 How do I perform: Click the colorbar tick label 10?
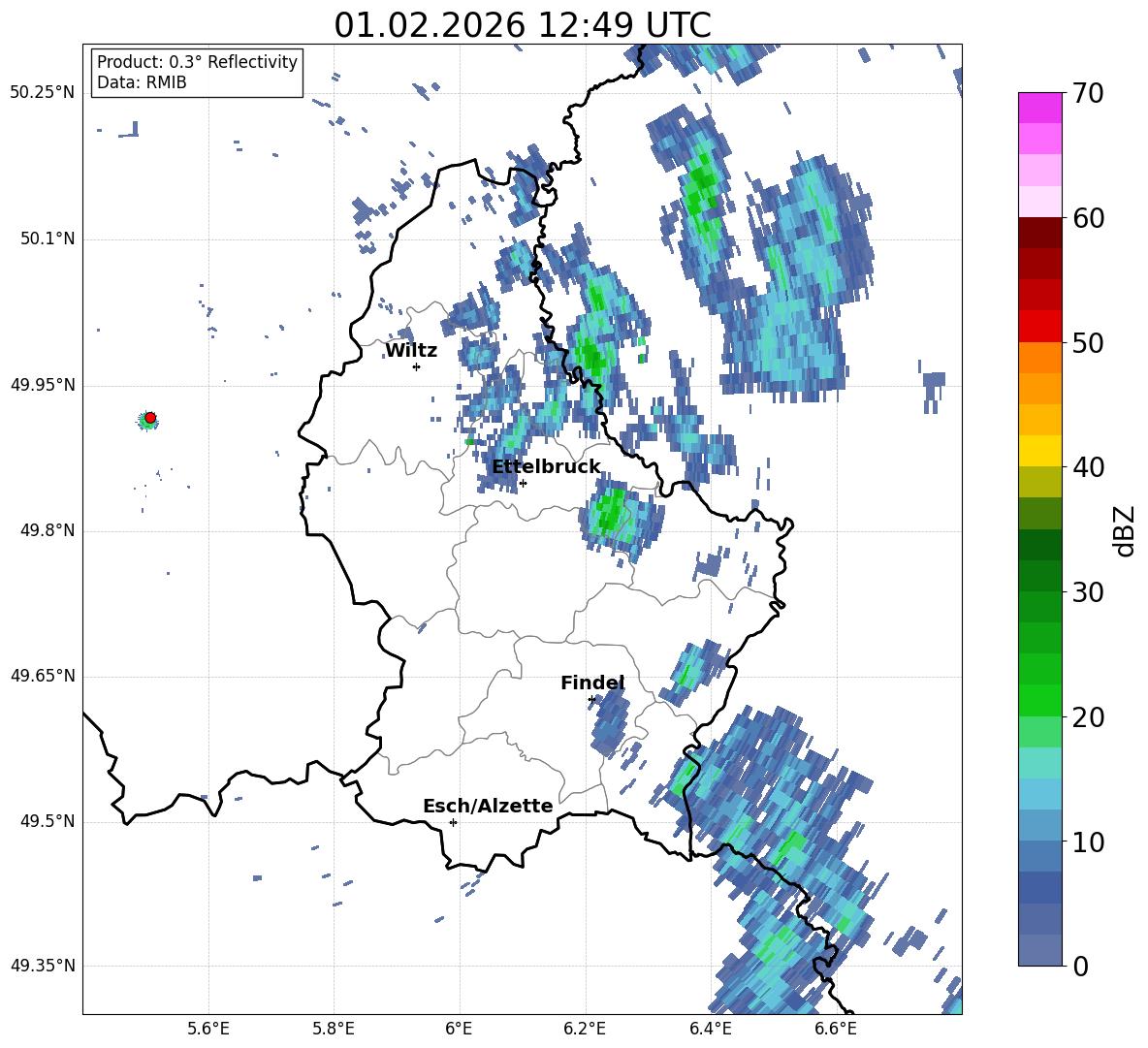pos(1088,842)
